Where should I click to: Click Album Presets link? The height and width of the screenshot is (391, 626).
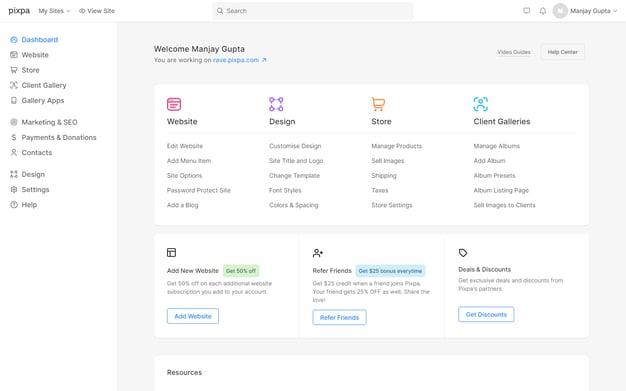tap(494, 176)
